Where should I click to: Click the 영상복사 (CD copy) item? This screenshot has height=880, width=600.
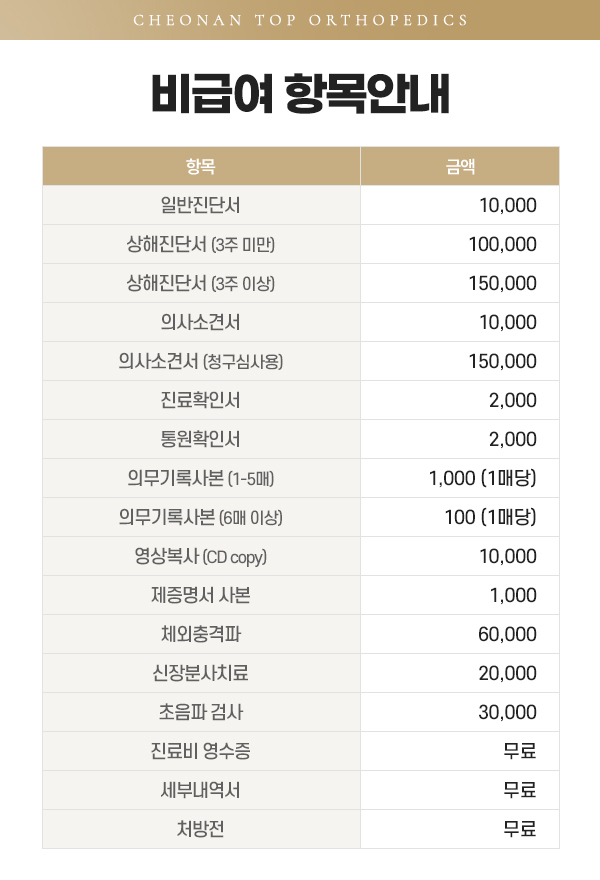[x=201, y=556]
